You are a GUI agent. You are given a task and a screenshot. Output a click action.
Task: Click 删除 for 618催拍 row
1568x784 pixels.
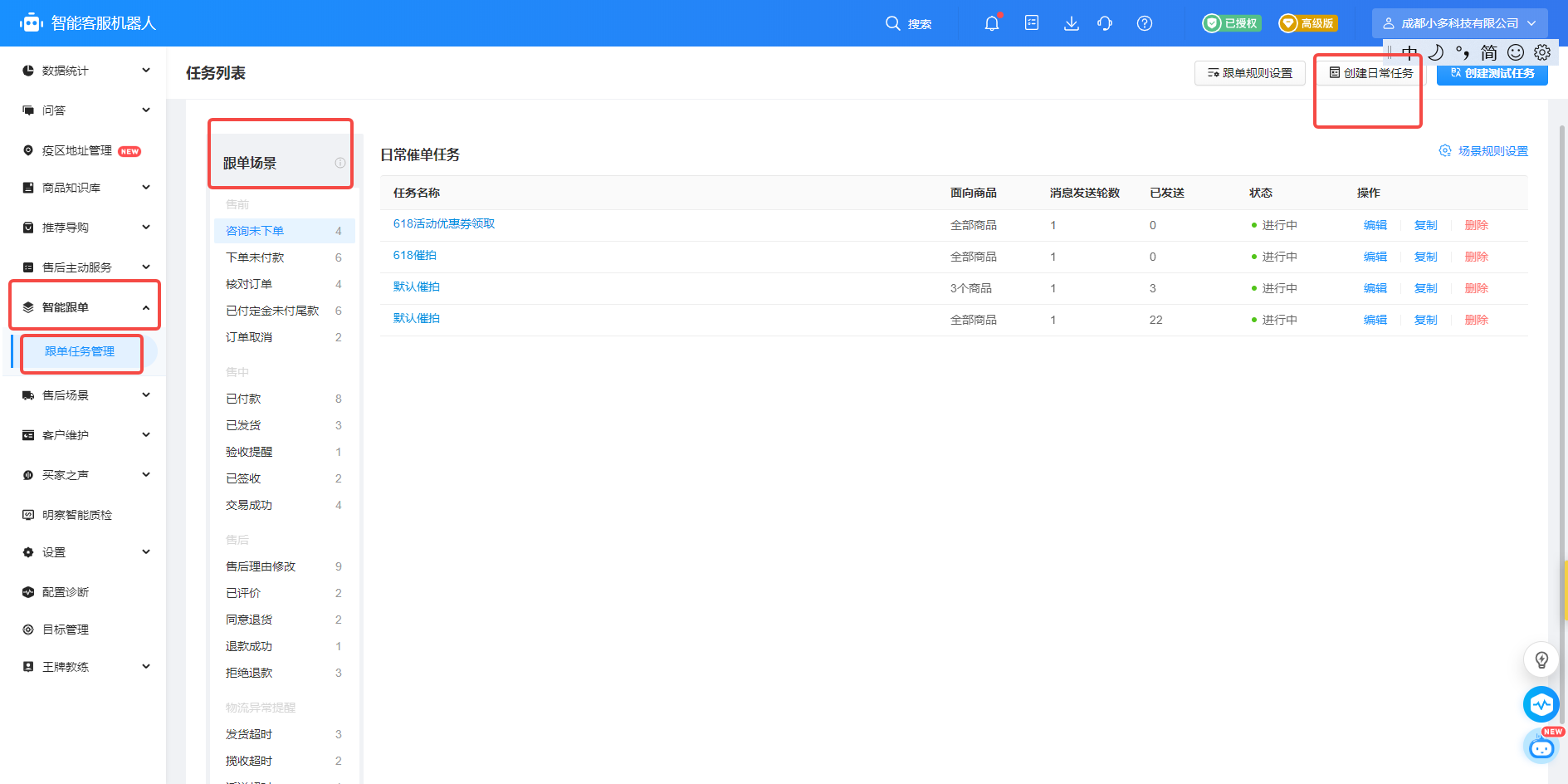[x=1477, y=257]
